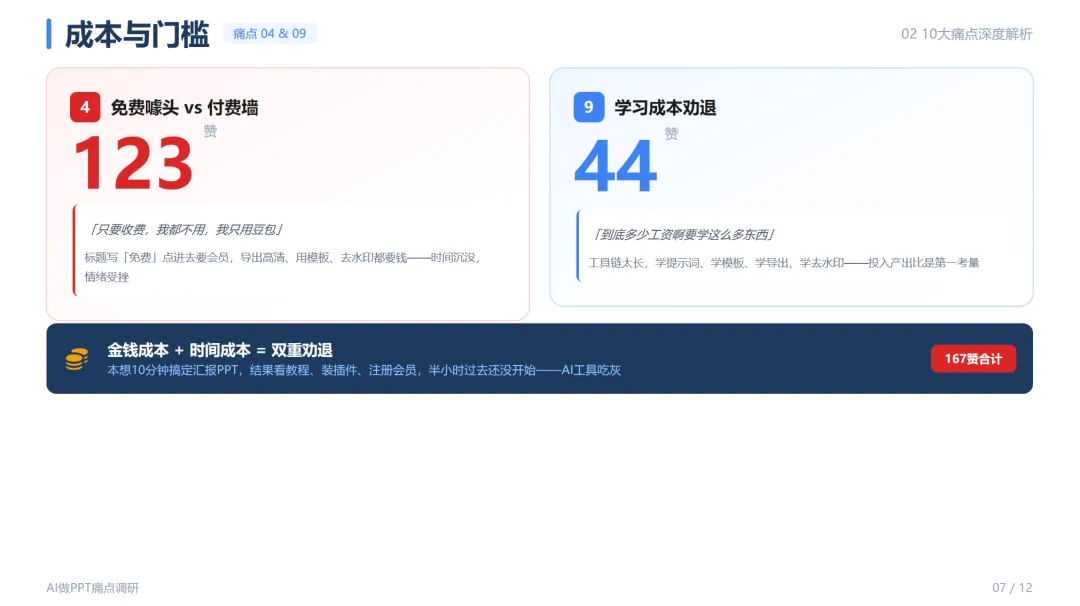Click the banner subtitle starting with 本想10分钟搞定
The image size is (1080, 606).
[x=364, y=370]
